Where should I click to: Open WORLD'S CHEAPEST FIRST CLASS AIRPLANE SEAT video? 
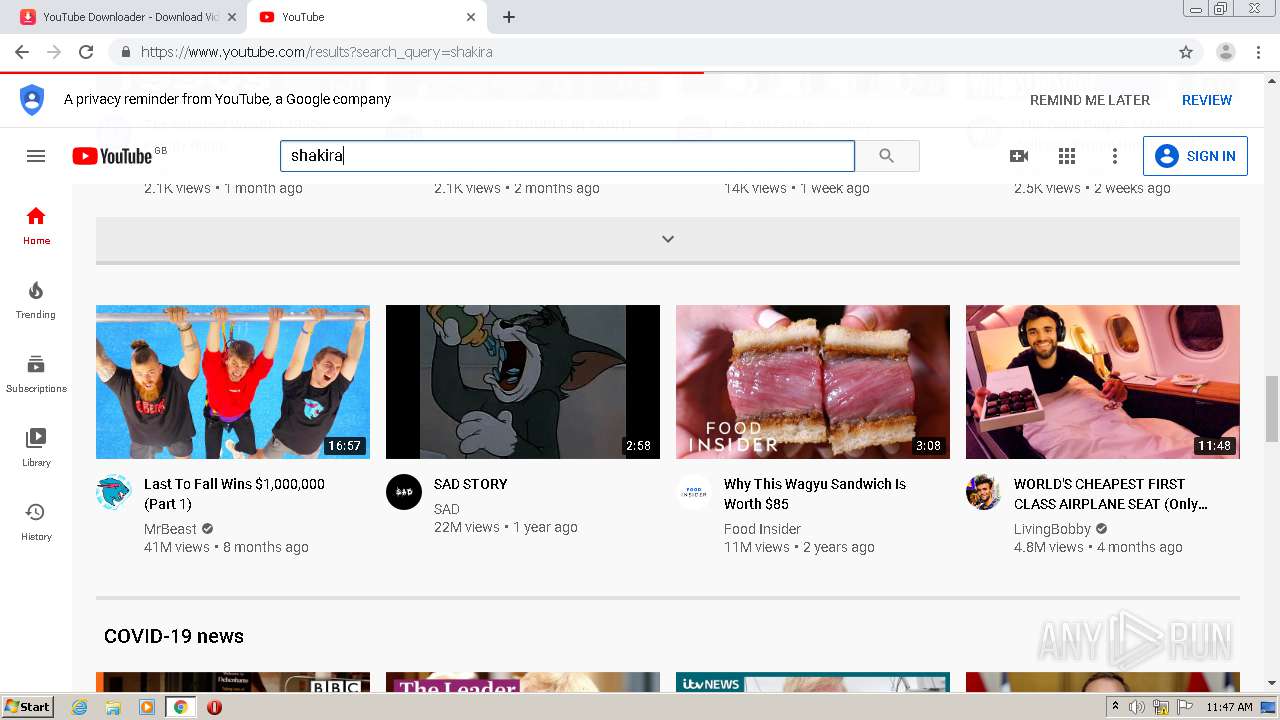pos(1110,494)
